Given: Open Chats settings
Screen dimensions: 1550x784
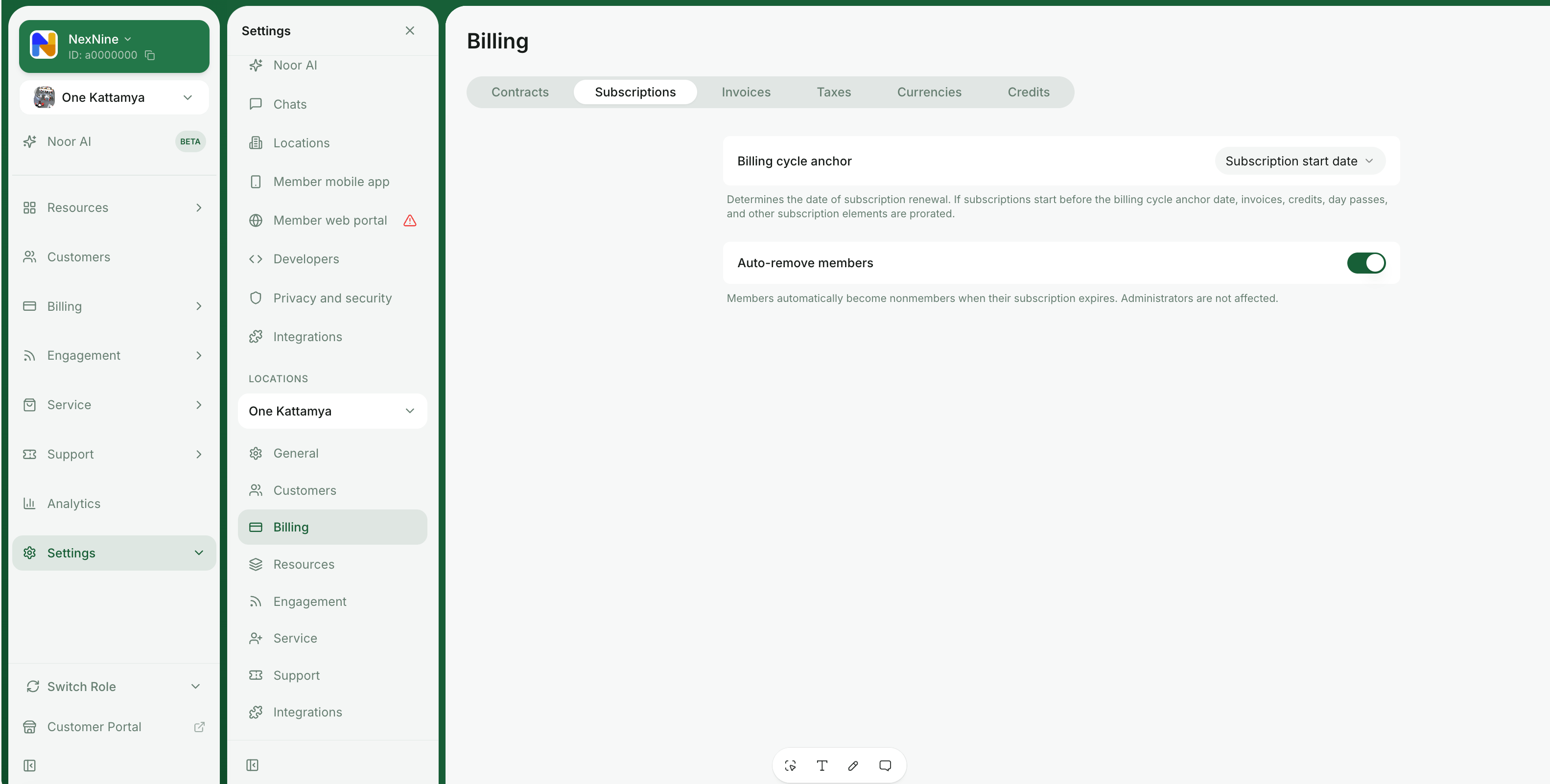Looking at the screenshot, I should pos(332,104).
